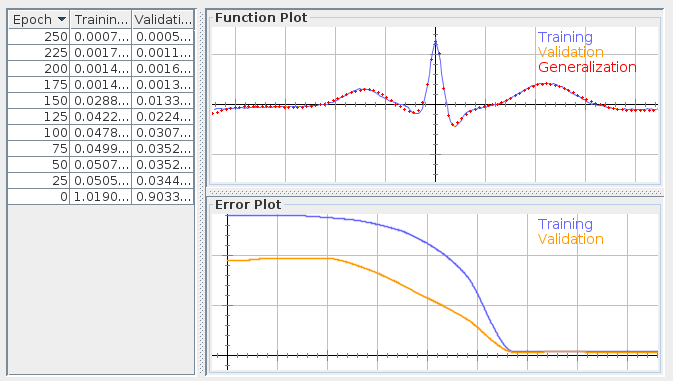Viewport: 673px width, 381px height.
Task: Click the Generalization legend label
Action: pyautogui.click(x=587, y=67)
